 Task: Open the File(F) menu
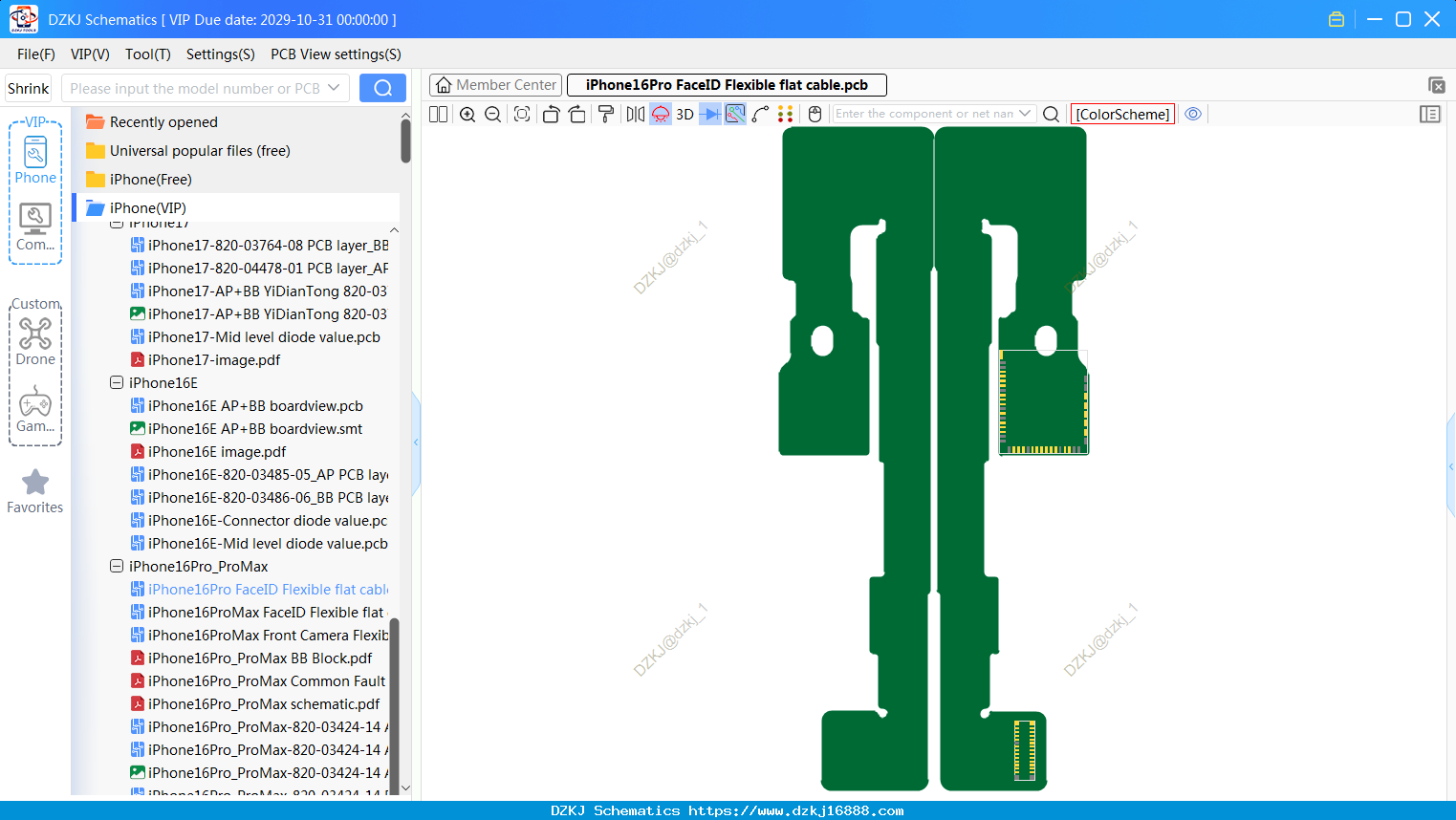coord(36,54)
